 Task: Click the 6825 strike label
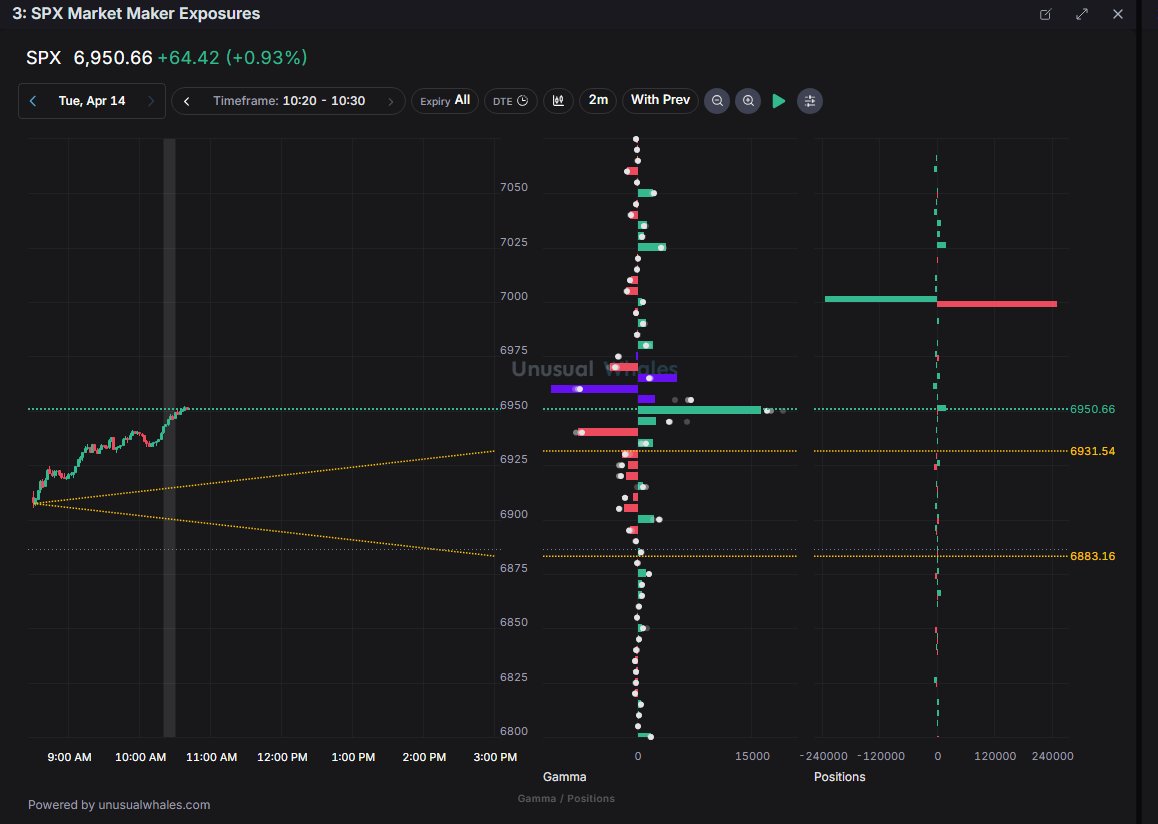[x=514, y=678]
